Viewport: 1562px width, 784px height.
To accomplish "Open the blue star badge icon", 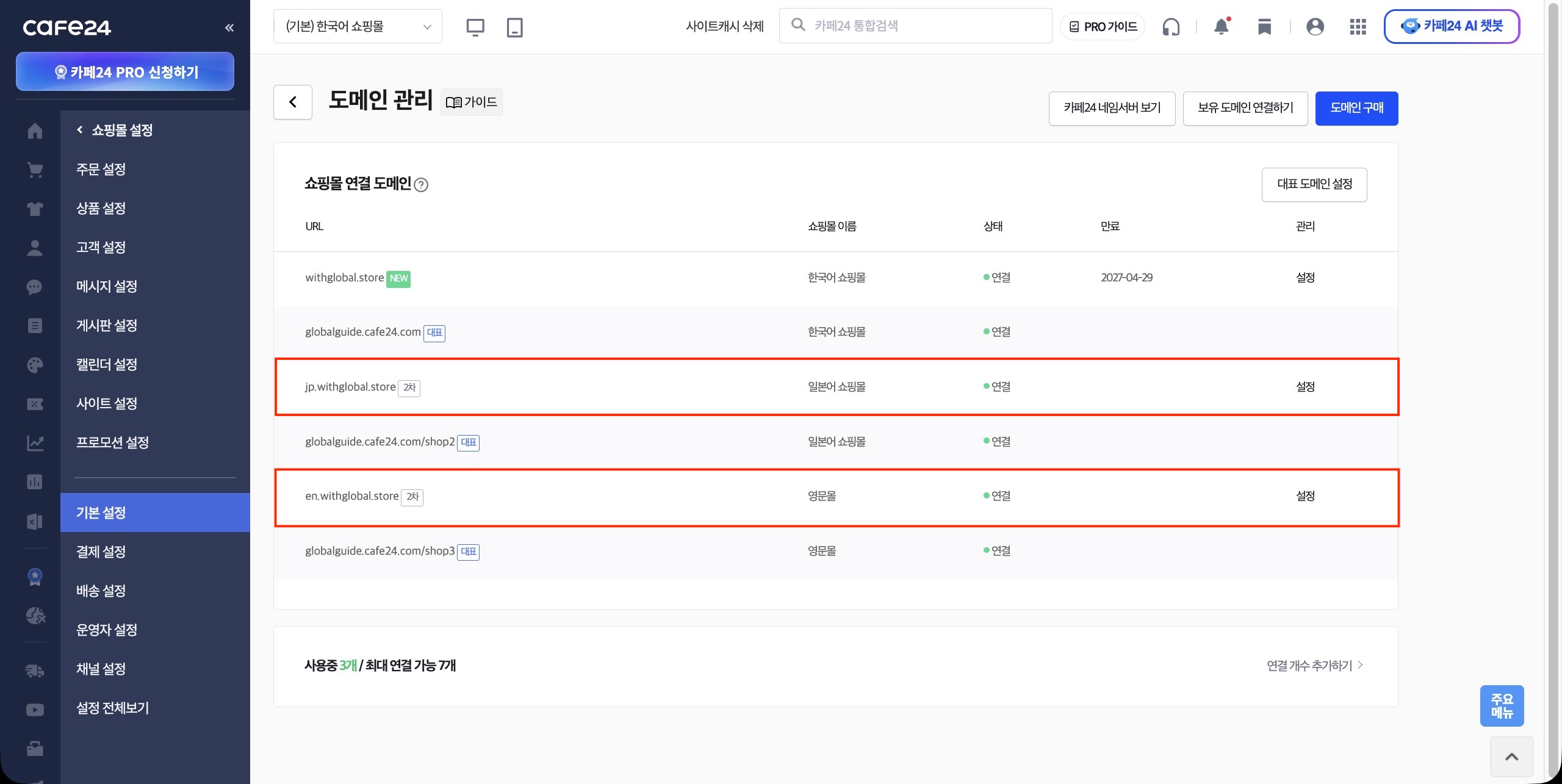I will click(x=35, y=577).
